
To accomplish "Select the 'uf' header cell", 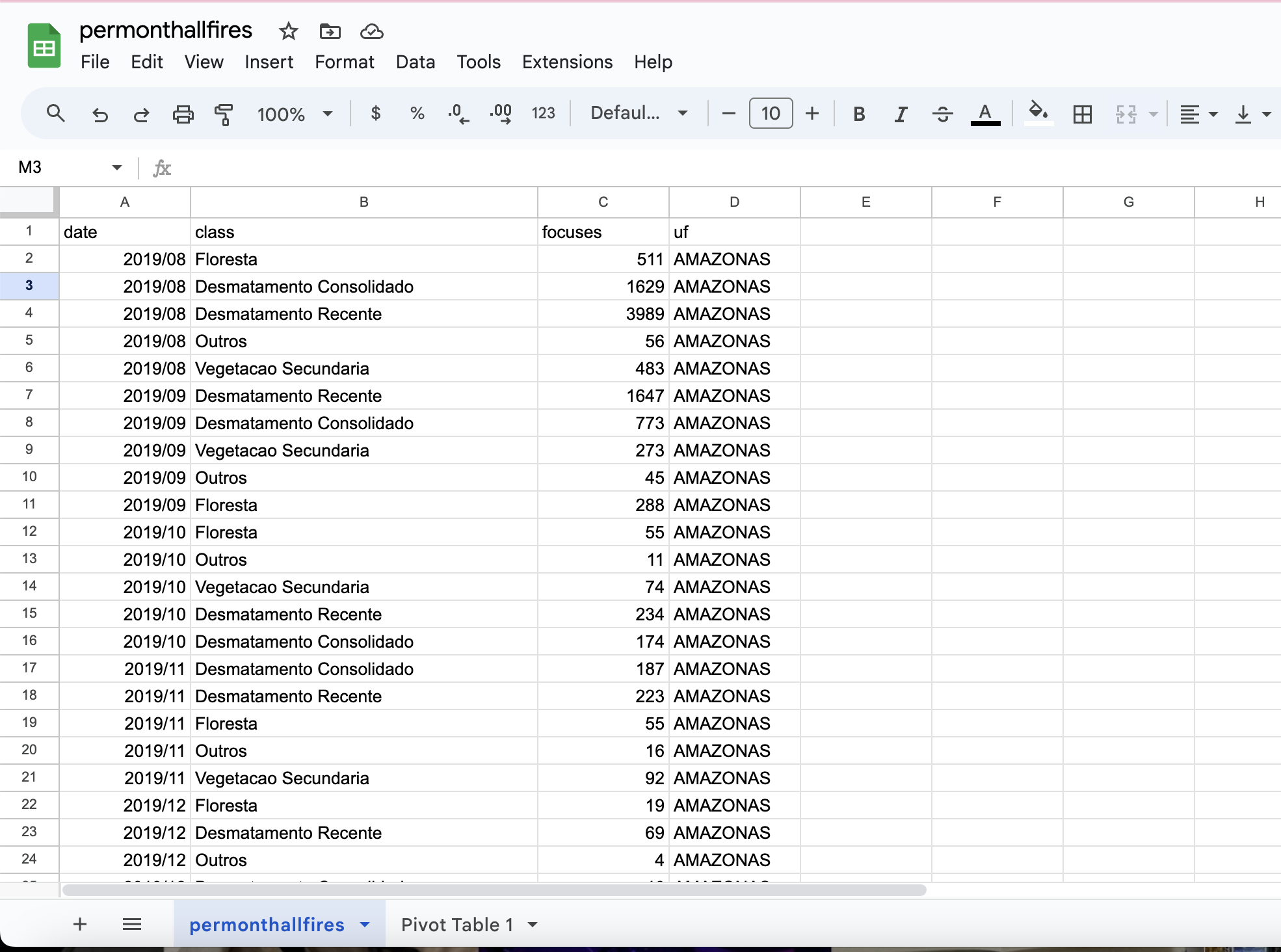I will pos(735,232).
